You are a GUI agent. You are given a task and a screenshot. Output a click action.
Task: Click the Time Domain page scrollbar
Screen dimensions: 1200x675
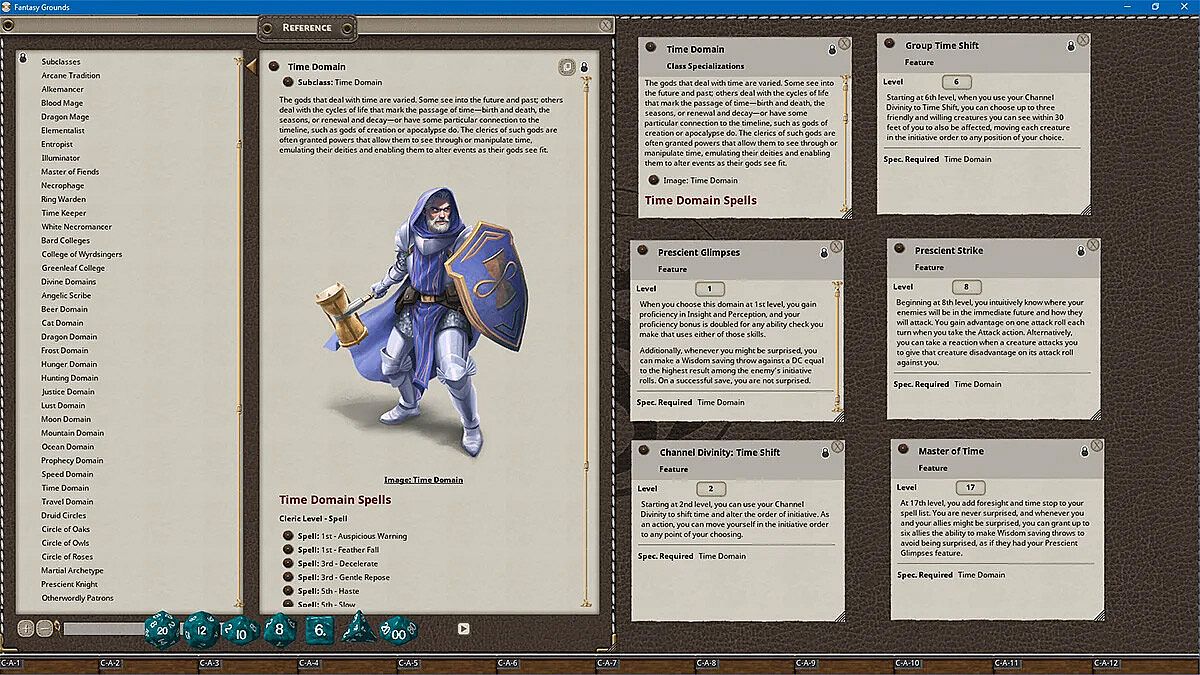pyautogui.click(x=588, y=340)
